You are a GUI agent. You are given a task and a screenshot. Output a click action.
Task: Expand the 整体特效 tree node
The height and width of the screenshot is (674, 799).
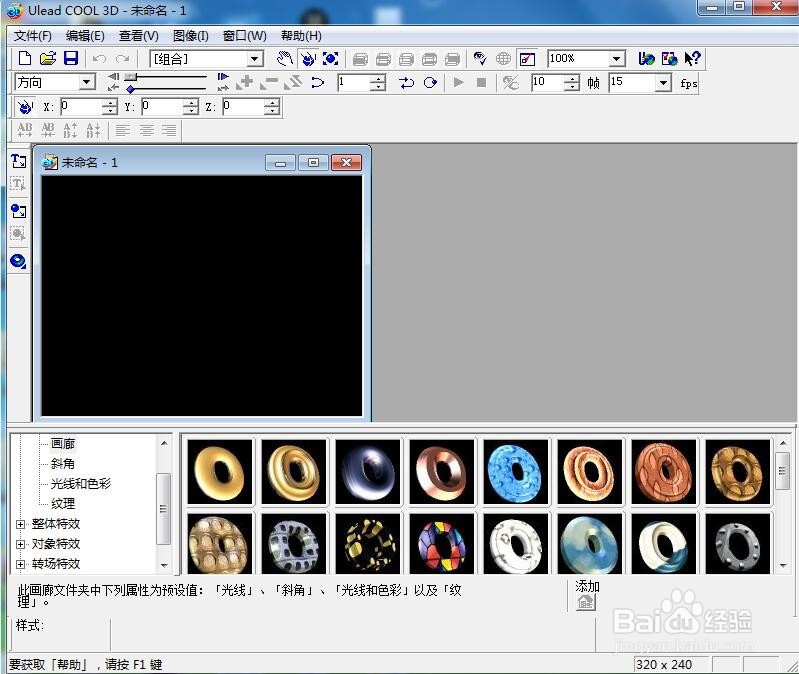coord(20,524)
